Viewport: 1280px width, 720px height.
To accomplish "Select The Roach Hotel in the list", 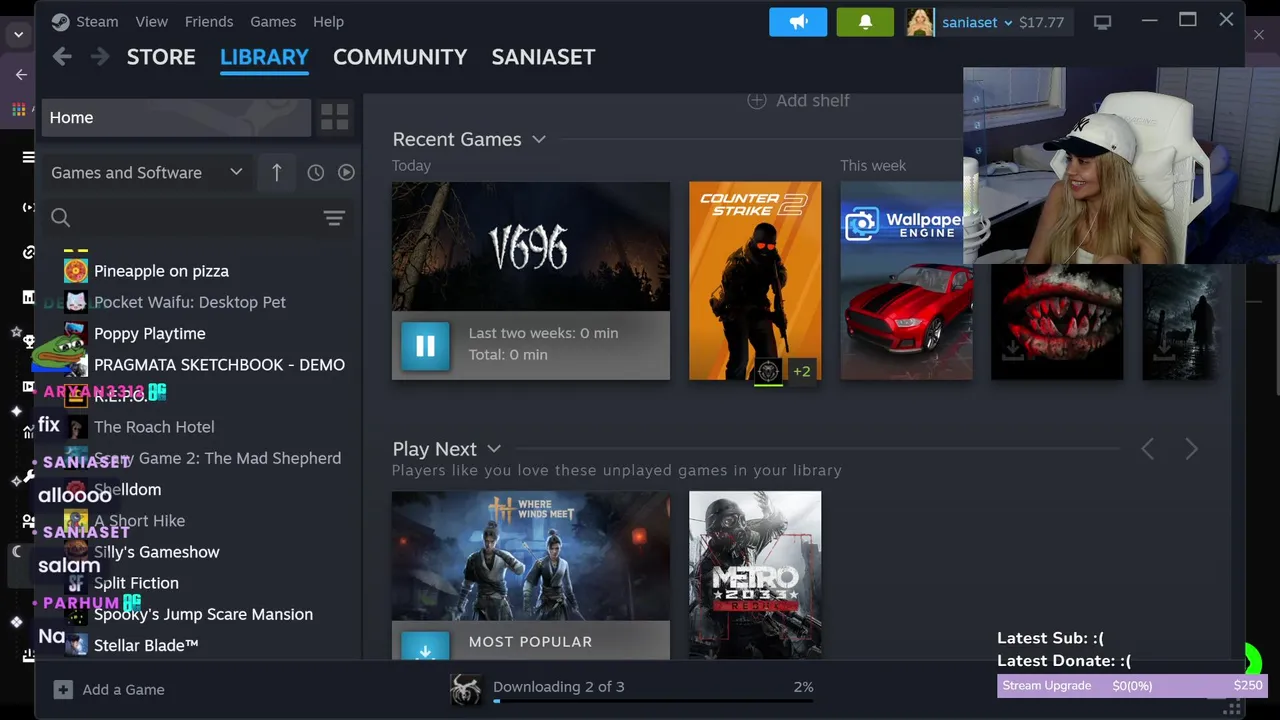I will click(154, 427).
